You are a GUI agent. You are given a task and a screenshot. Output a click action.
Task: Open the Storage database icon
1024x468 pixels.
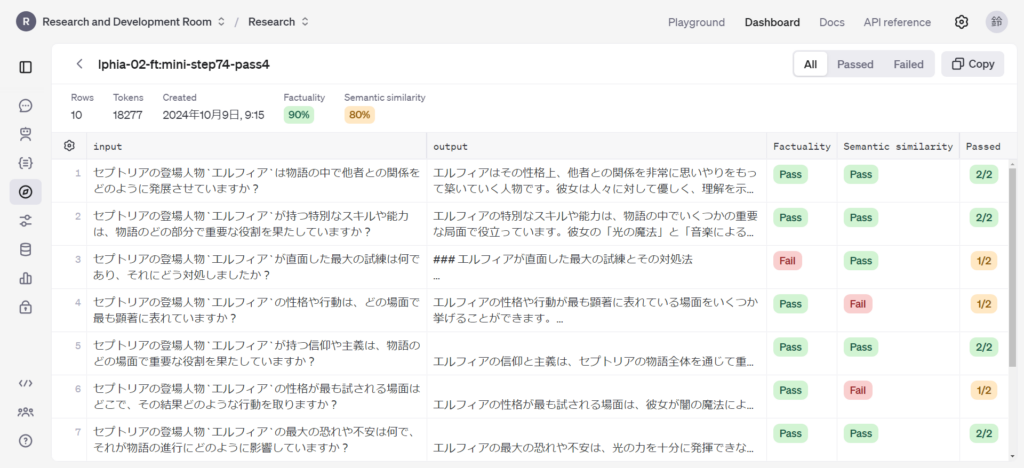(x=25, y=250)
